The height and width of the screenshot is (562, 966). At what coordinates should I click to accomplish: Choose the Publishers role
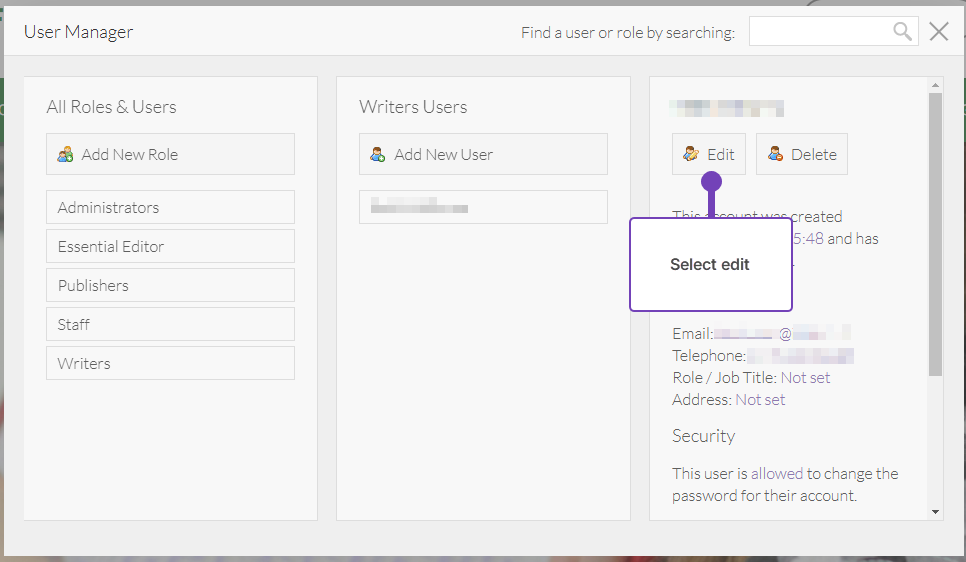pyautogui.click(x=170, y=285)
